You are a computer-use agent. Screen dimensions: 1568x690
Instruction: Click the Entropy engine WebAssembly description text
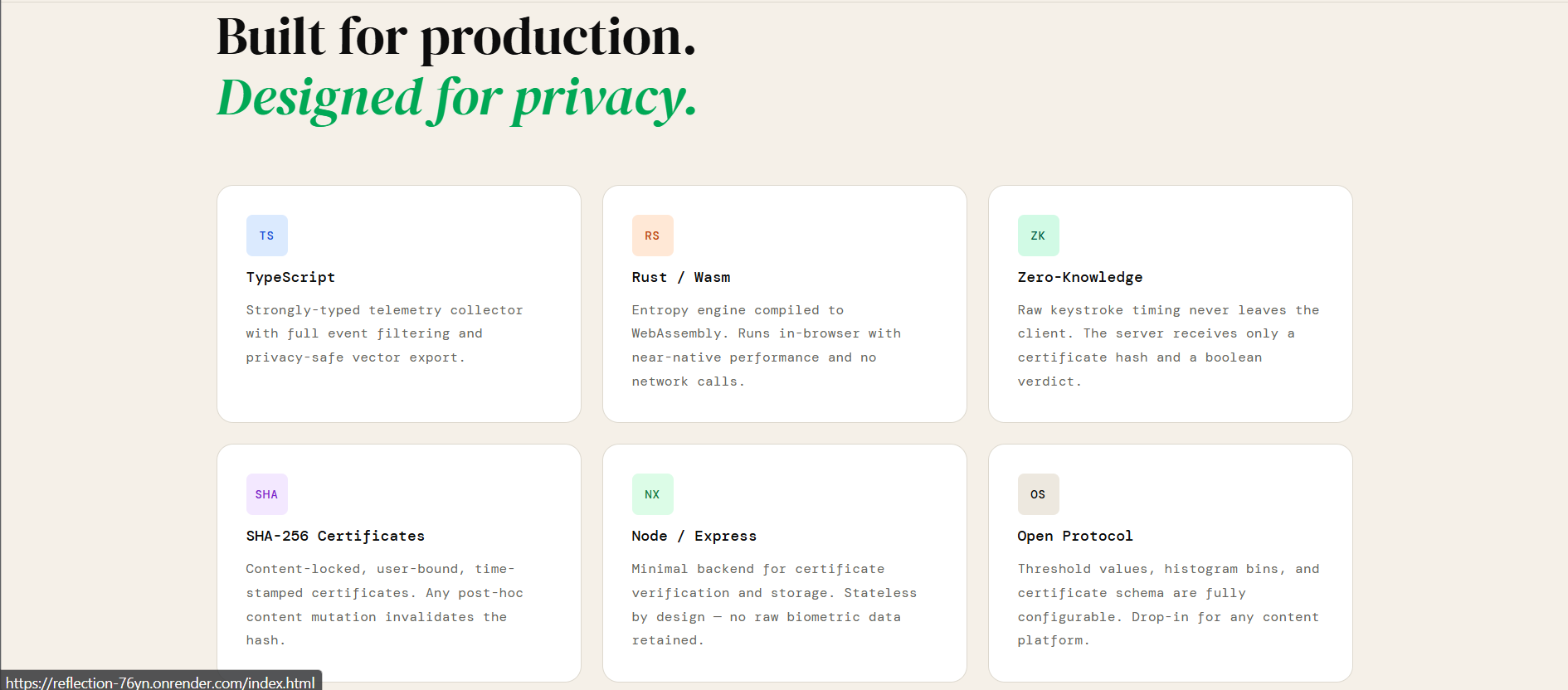coord(767,346)
